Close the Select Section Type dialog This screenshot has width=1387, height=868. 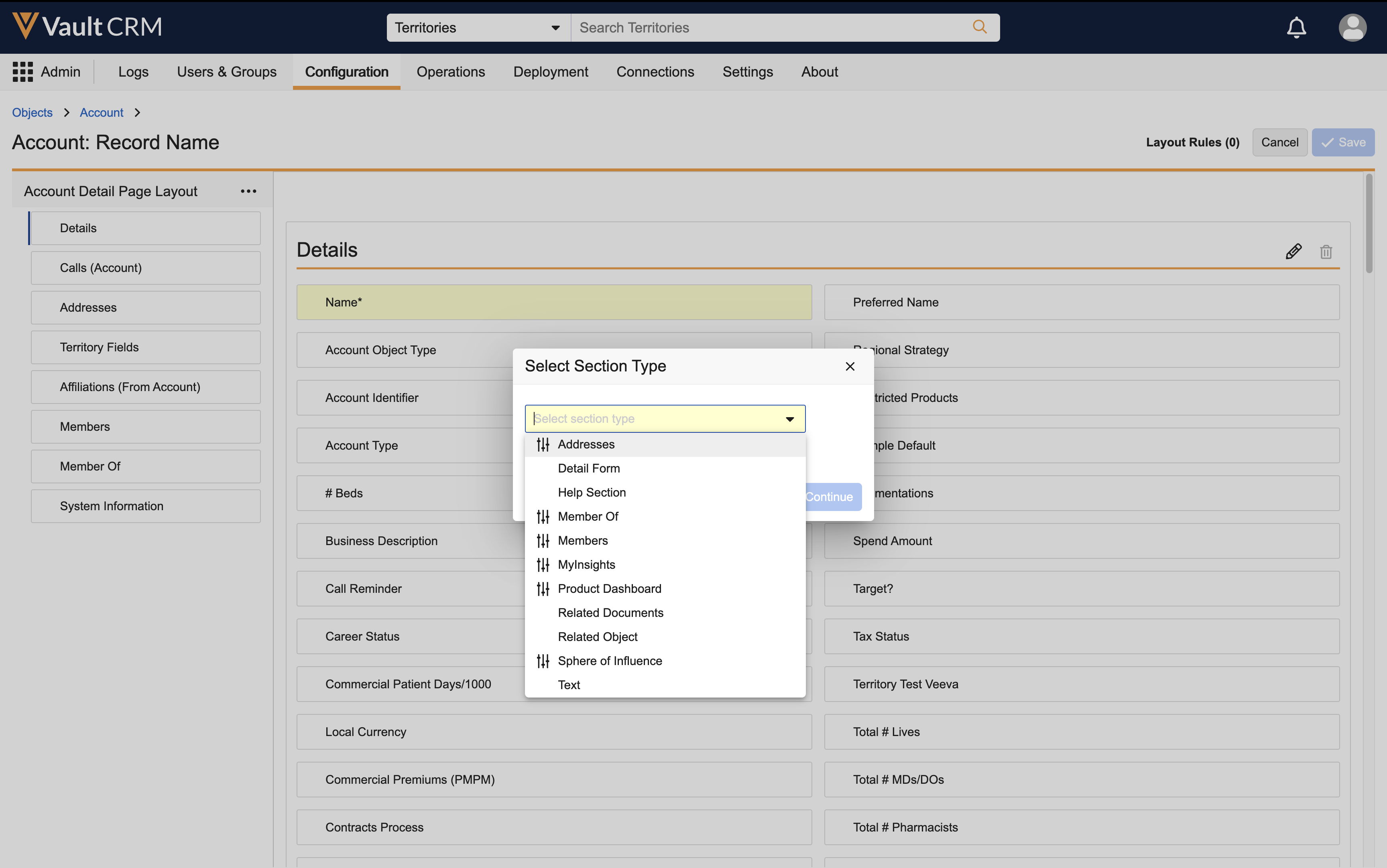(x=850, y=366)
